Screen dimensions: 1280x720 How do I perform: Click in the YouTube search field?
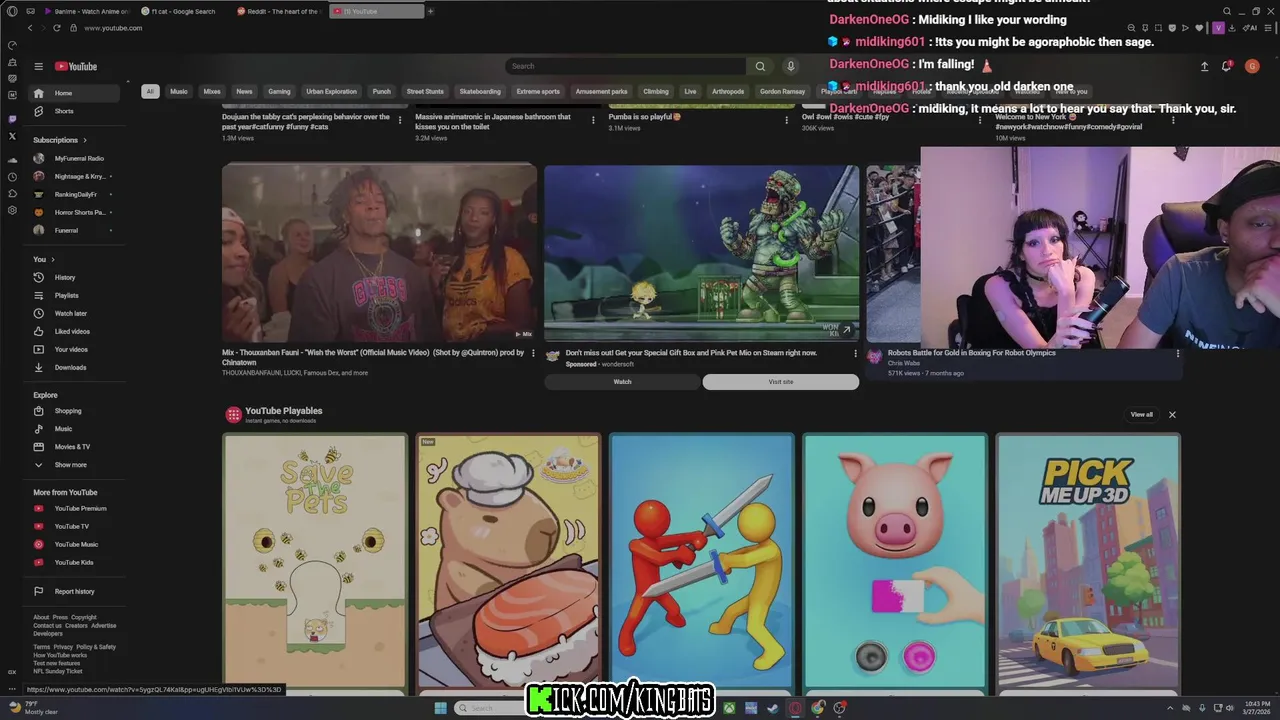click(625, 66)
